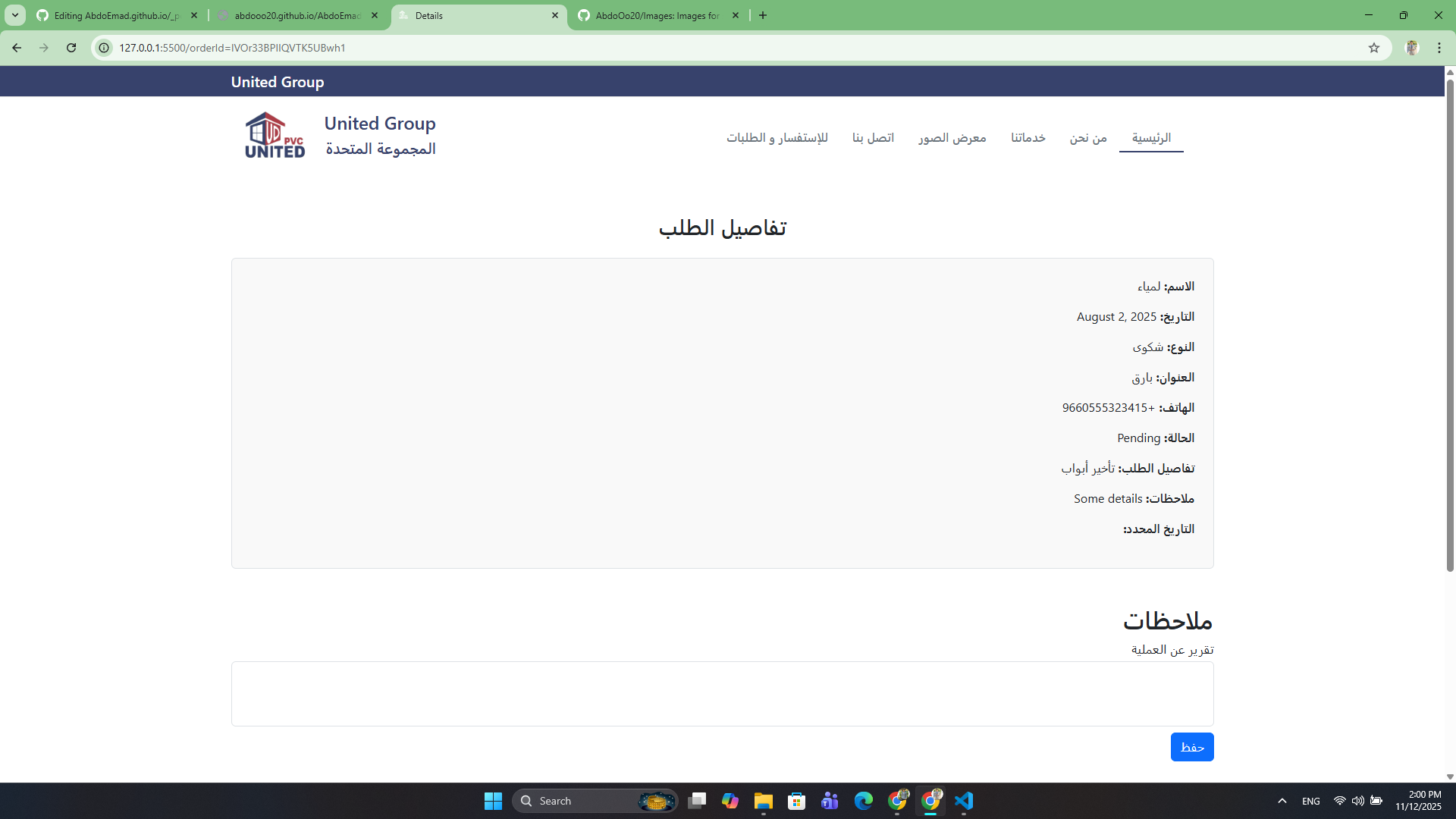Viewport: 1456px width, 819px height.
Task: Click the browser back navigation arrow
Action: [17, 47]
